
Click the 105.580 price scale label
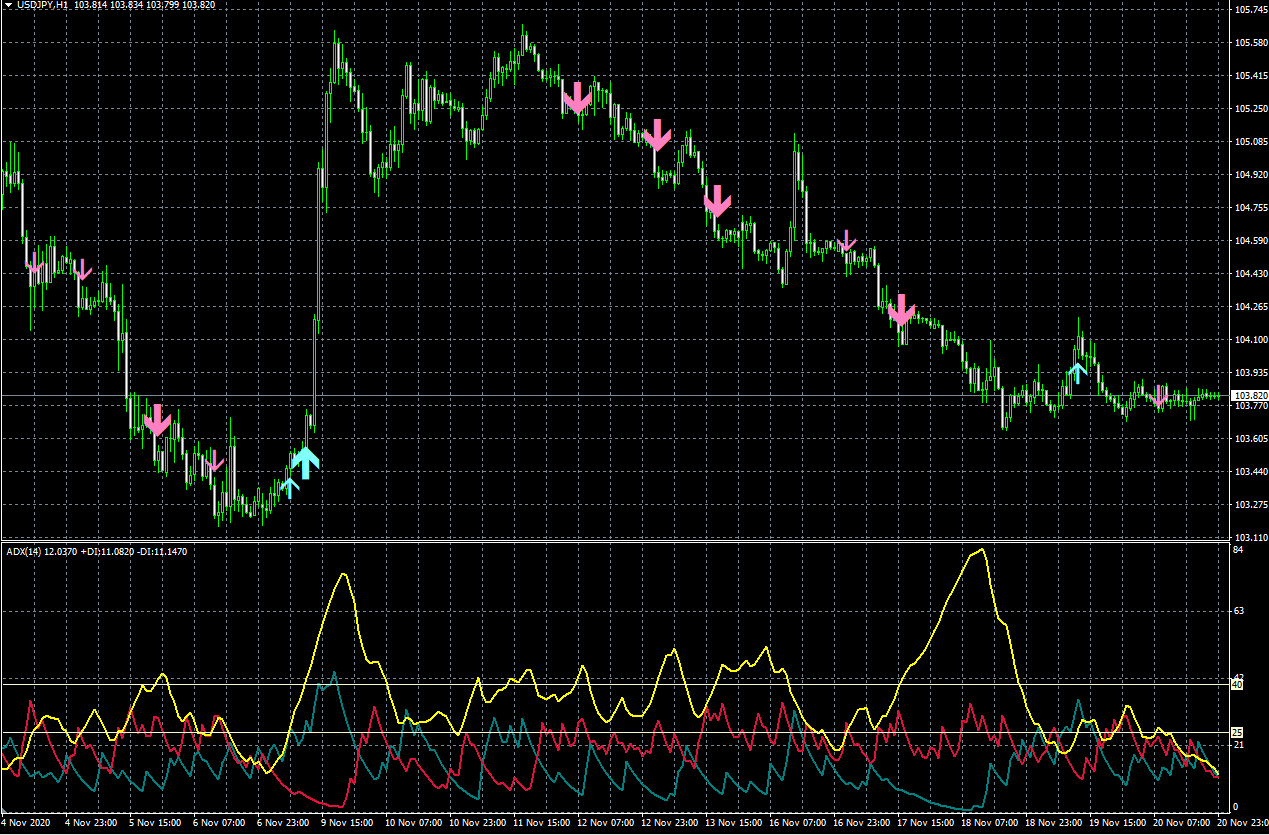1250,43
